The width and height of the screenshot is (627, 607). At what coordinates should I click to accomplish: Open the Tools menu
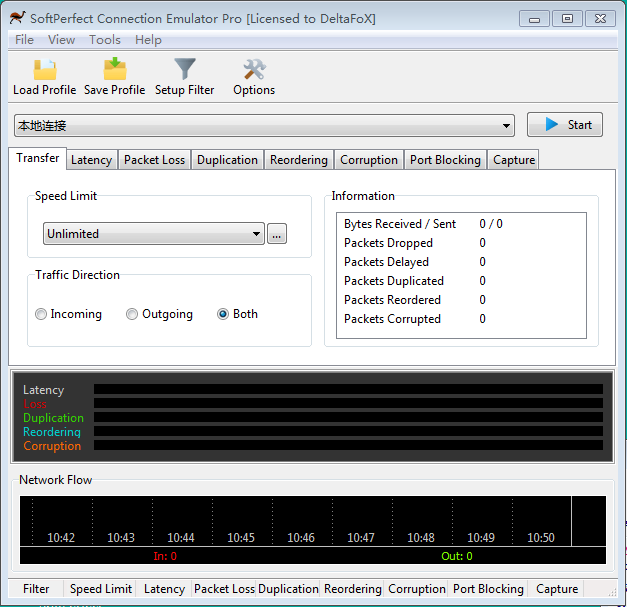point(104,40)
